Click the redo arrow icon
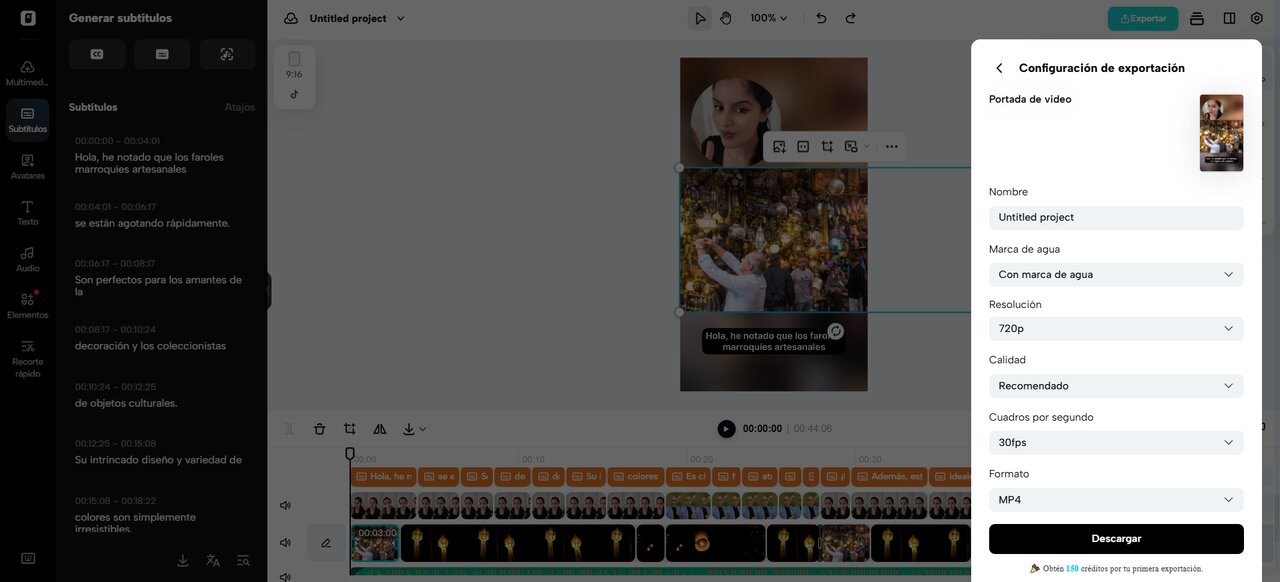 pyautogui.click(x=851, y=18)
